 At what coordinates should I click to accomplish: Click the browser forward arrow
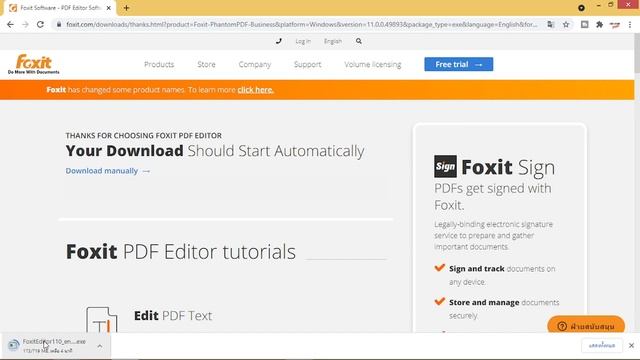point(25,24)
